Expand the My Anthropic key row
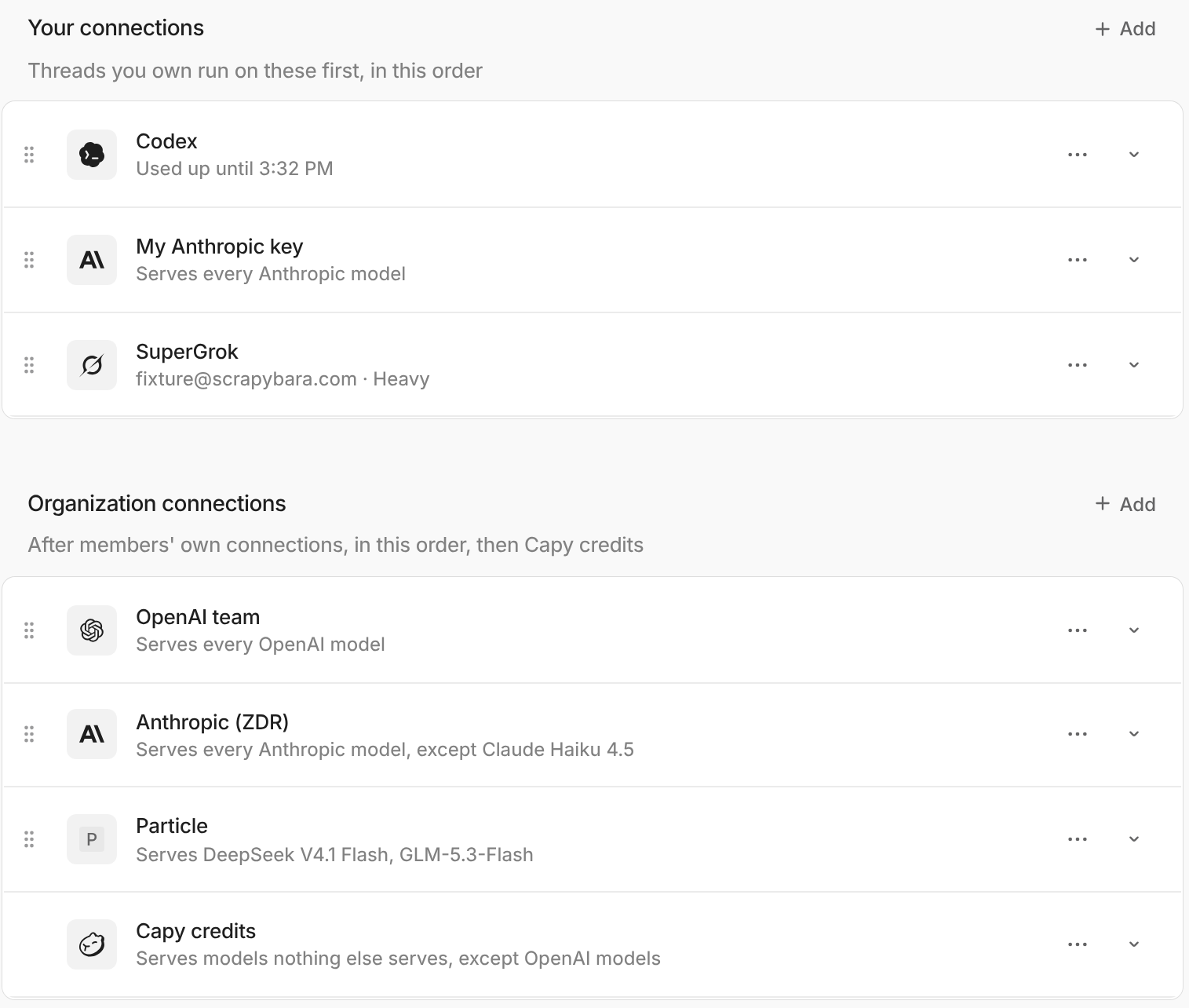The image size is (1189, 1008). [1134, 260]
